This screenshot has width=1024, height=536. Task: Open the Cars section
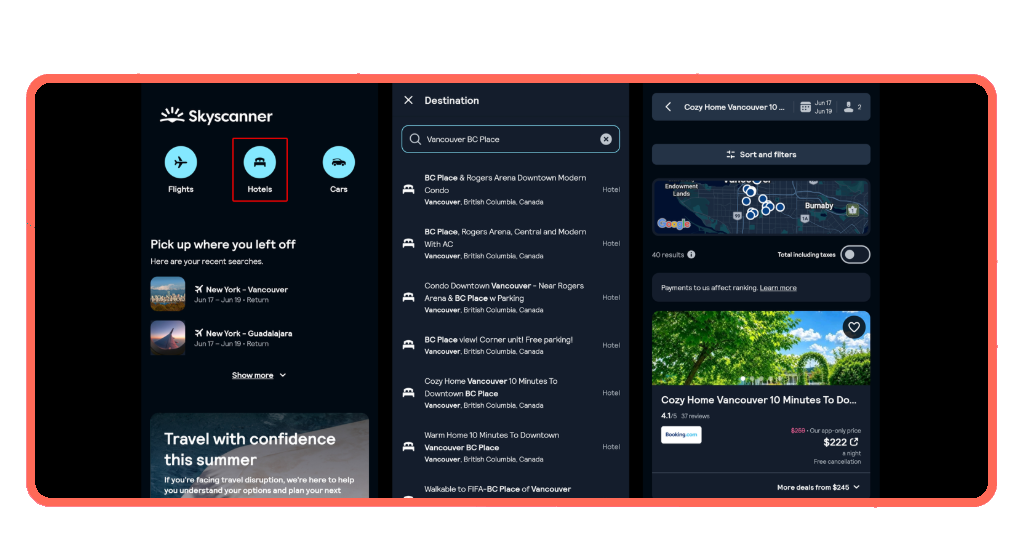tap(338, 170)
